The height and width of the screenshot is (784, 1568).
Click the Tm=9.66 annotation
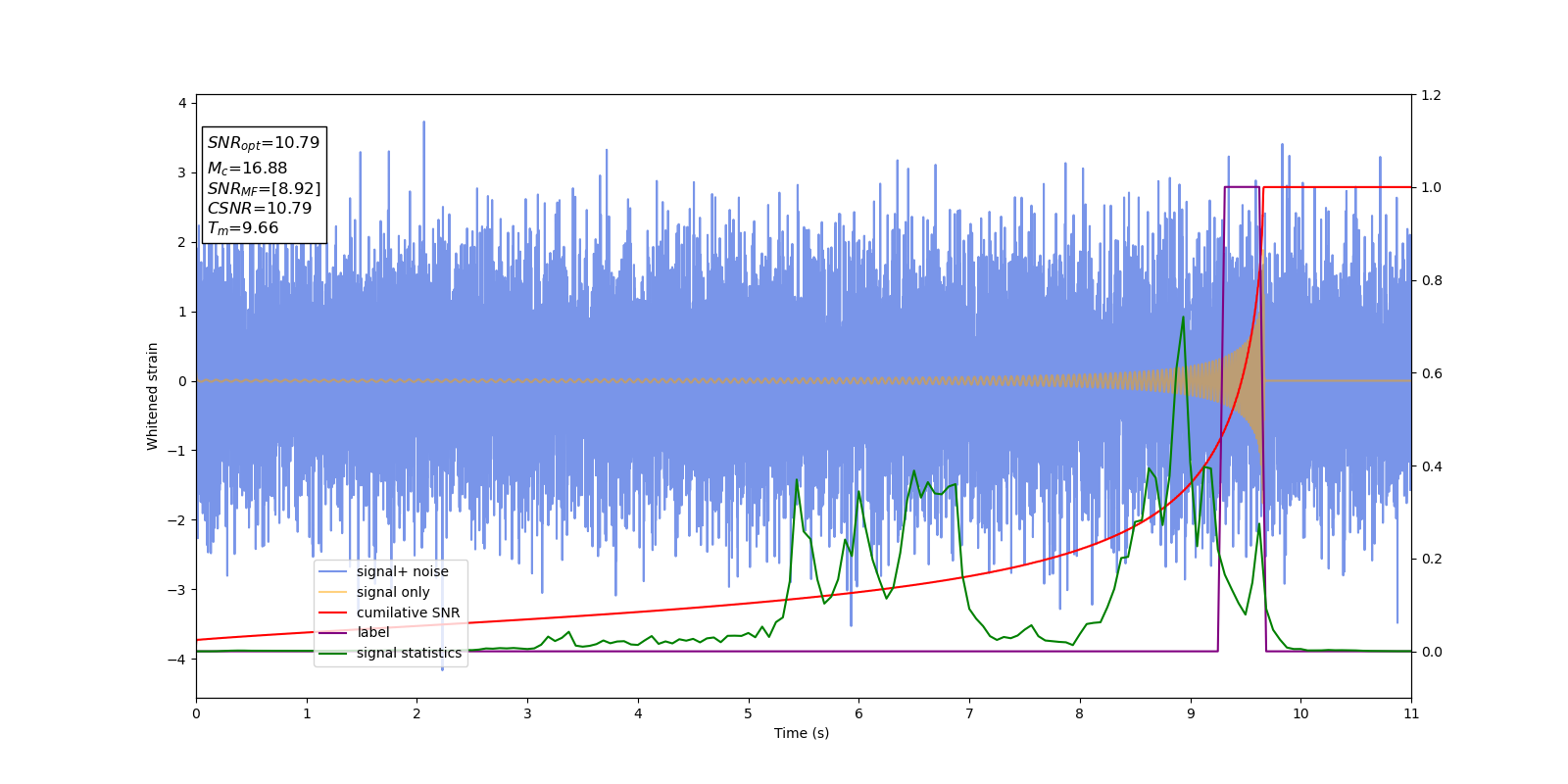point(243,228)
